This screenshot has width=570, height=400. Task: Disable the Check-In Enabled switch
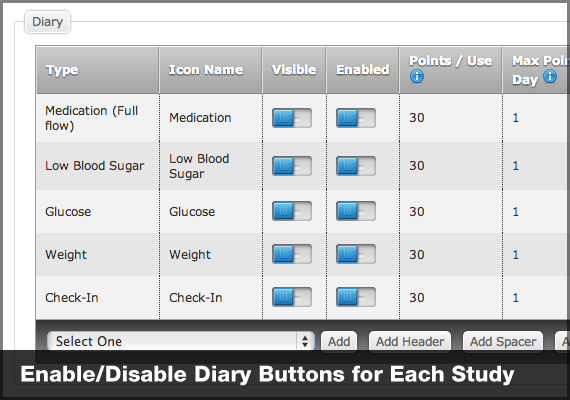pyautogui.click(x=356, y=297)
